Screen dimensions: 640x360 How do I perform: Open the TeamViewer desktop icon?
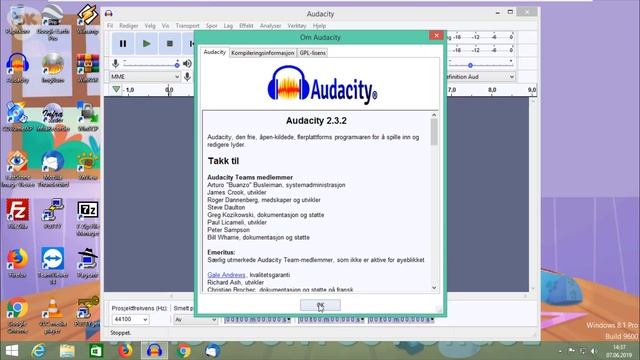(53, 266)
